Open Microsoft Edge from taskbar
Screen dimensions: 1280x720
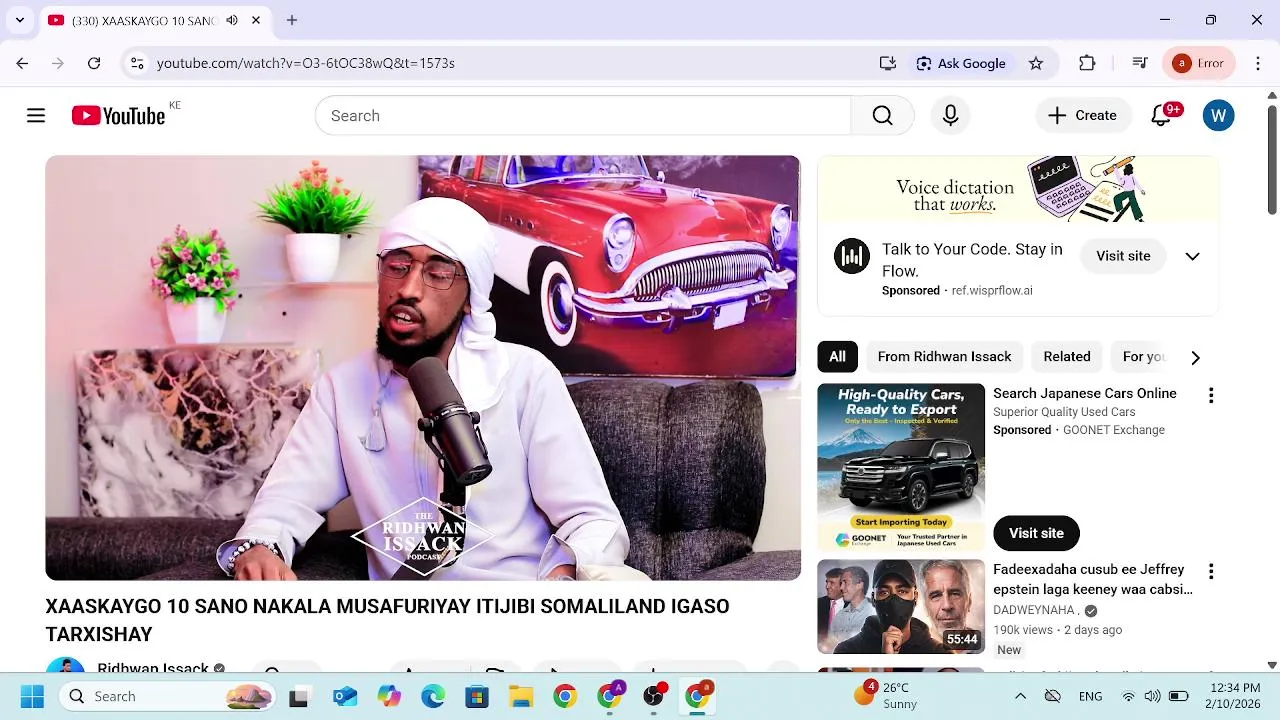coord(433,696)
